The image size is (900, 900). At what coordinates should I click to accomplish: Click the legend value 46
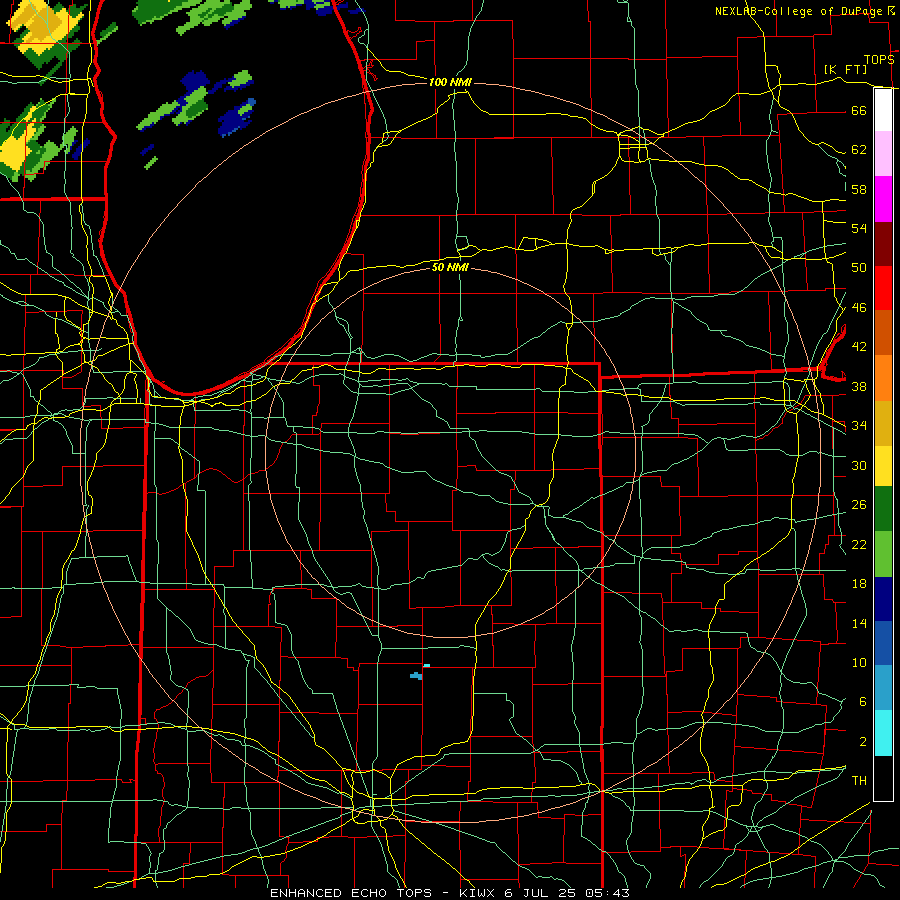pyautogui.click(x=859, y=308)
